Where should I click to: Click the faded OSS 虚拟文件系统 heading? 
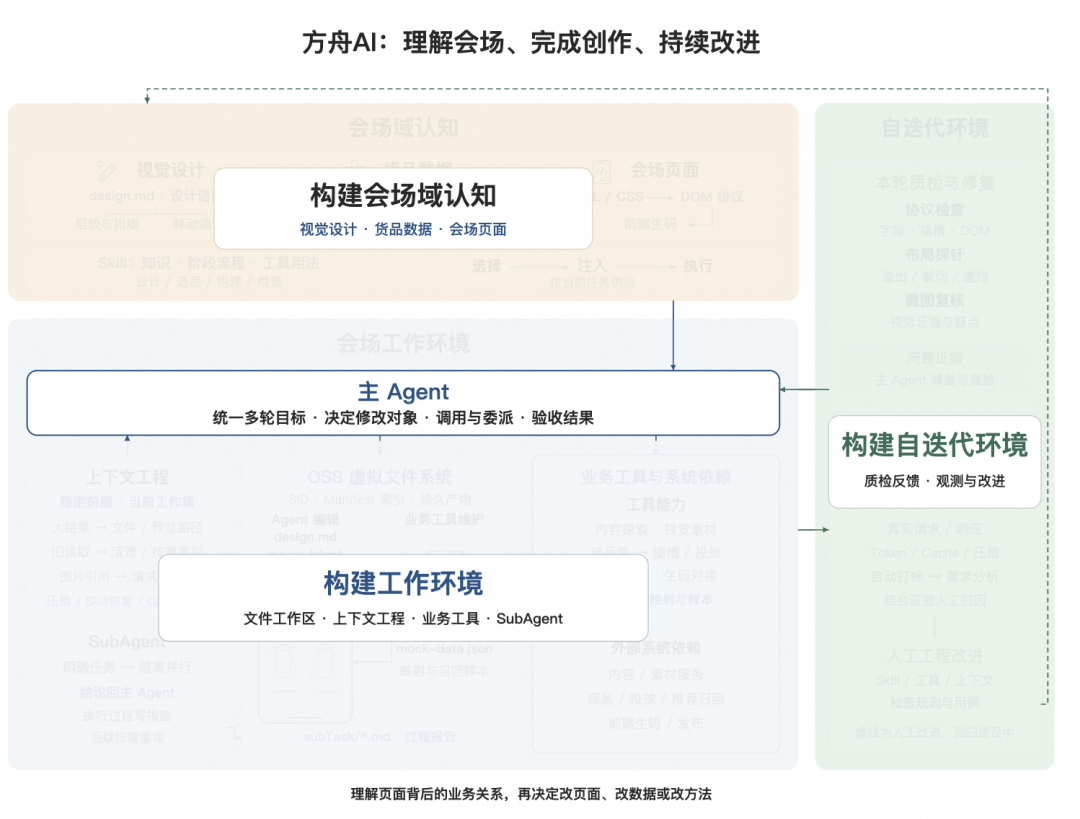pyautogui.click(x=380, y=477)
